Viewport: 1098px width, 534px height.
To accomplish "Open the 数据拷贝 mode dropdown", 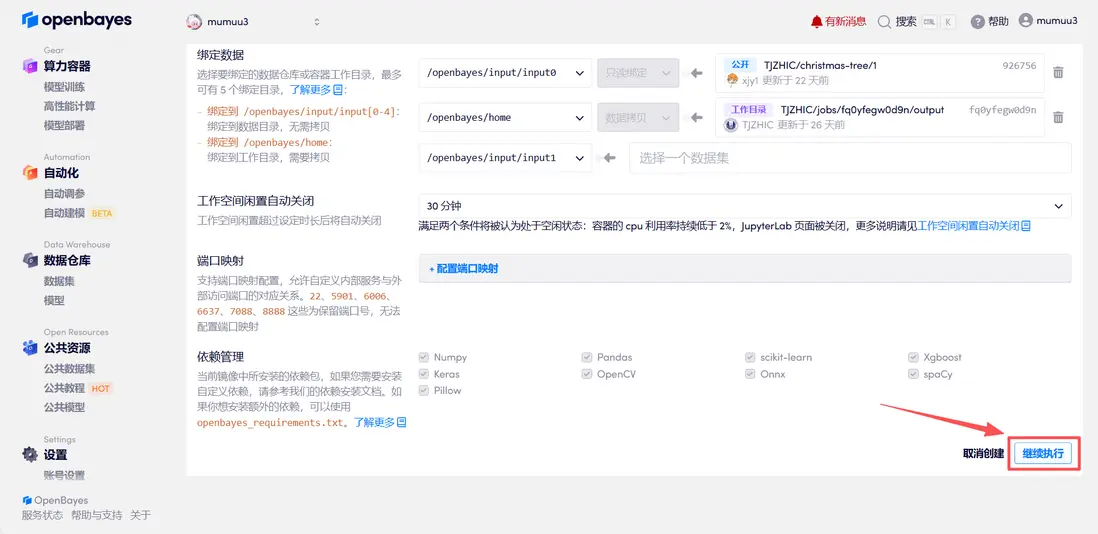I will click(x=638, y=118).
